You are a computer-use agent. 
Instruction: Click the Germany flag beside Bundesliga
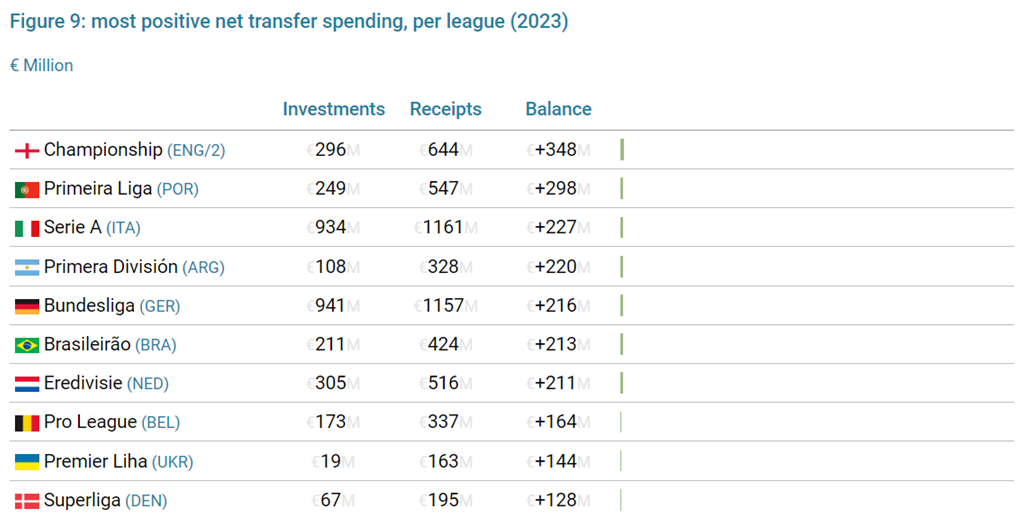[27, 307]
